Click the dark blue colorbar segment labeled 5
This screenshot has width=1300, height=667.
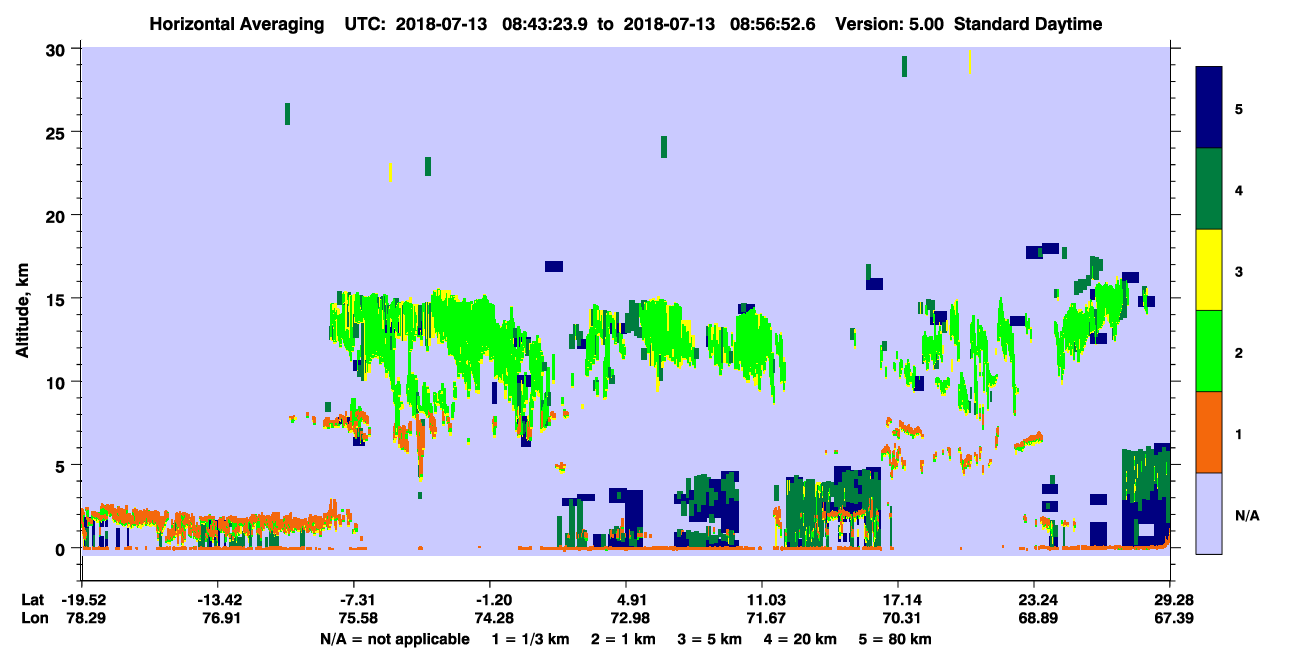click(1209, 108)
